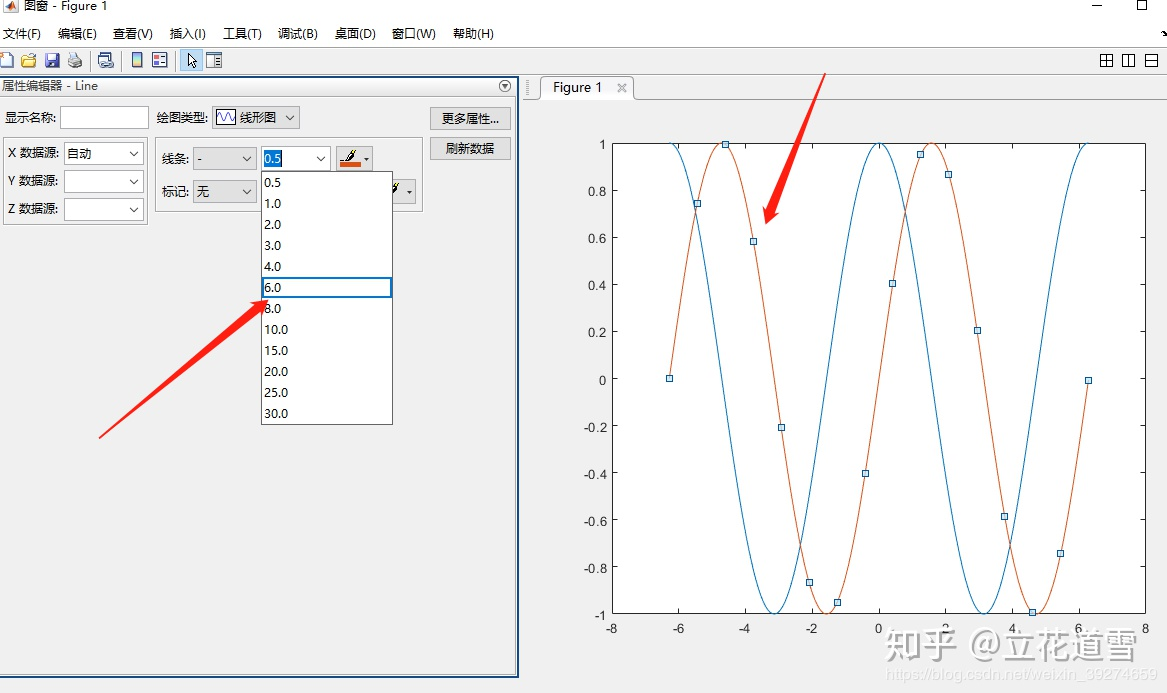The image size is (1167, 693).
Task: Tile figures left/right layout icon
Action: point(1128,60)
